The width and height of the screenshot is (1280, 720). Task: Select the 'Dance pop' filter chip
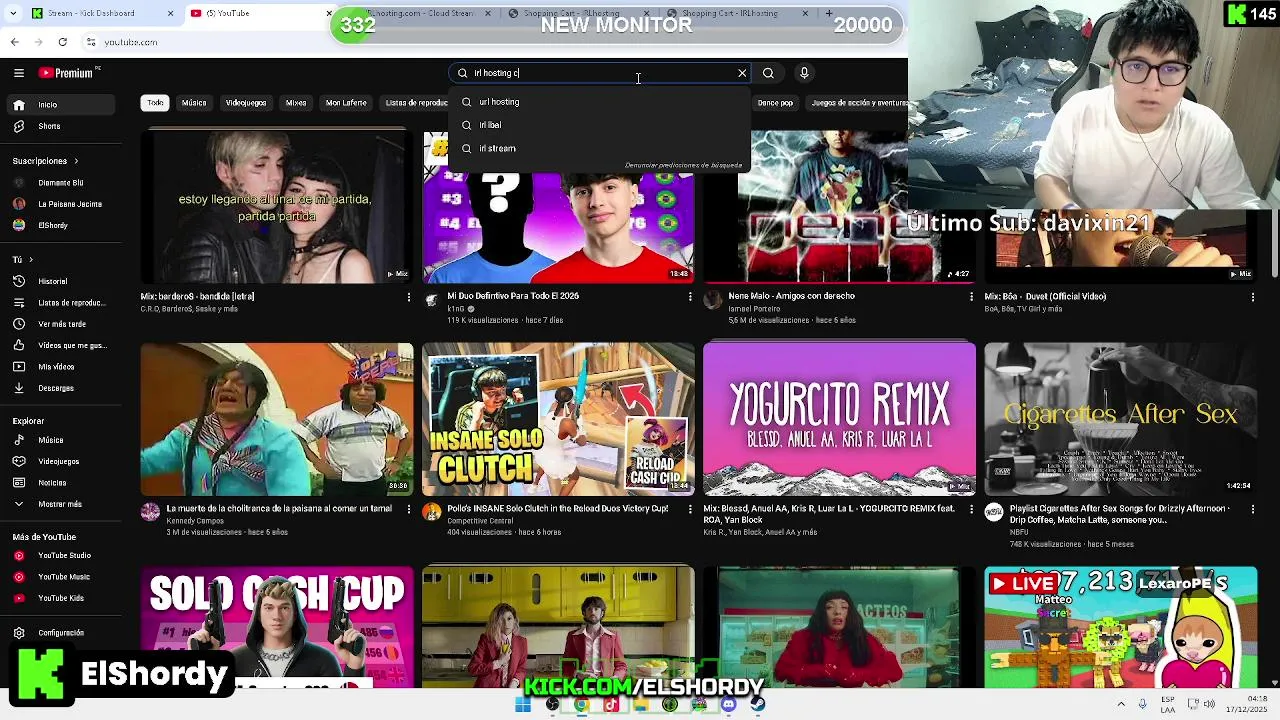pyautogui.click(x=775, y=103)
